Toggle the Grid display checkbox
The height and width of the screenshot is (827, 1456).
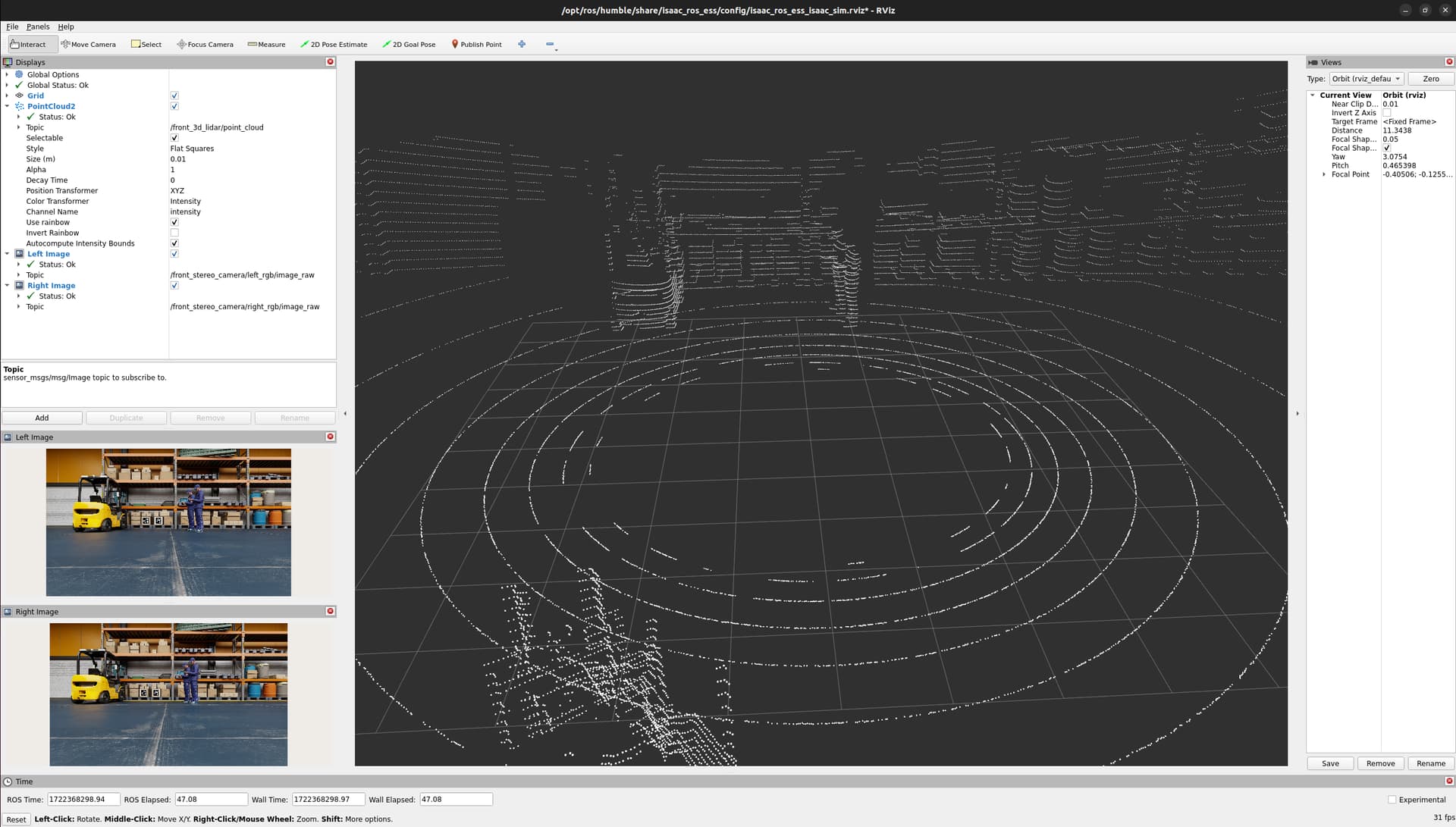(174, 96)
